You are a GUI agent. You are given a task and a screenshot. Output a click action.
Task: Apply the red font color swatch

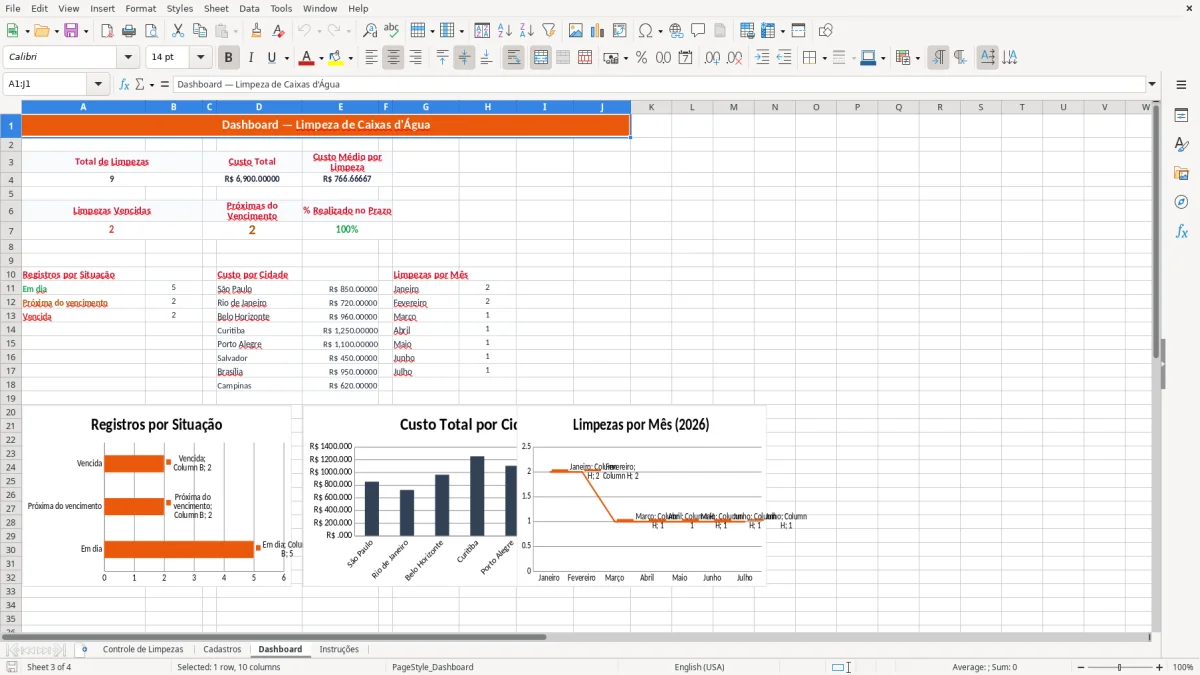307,58
